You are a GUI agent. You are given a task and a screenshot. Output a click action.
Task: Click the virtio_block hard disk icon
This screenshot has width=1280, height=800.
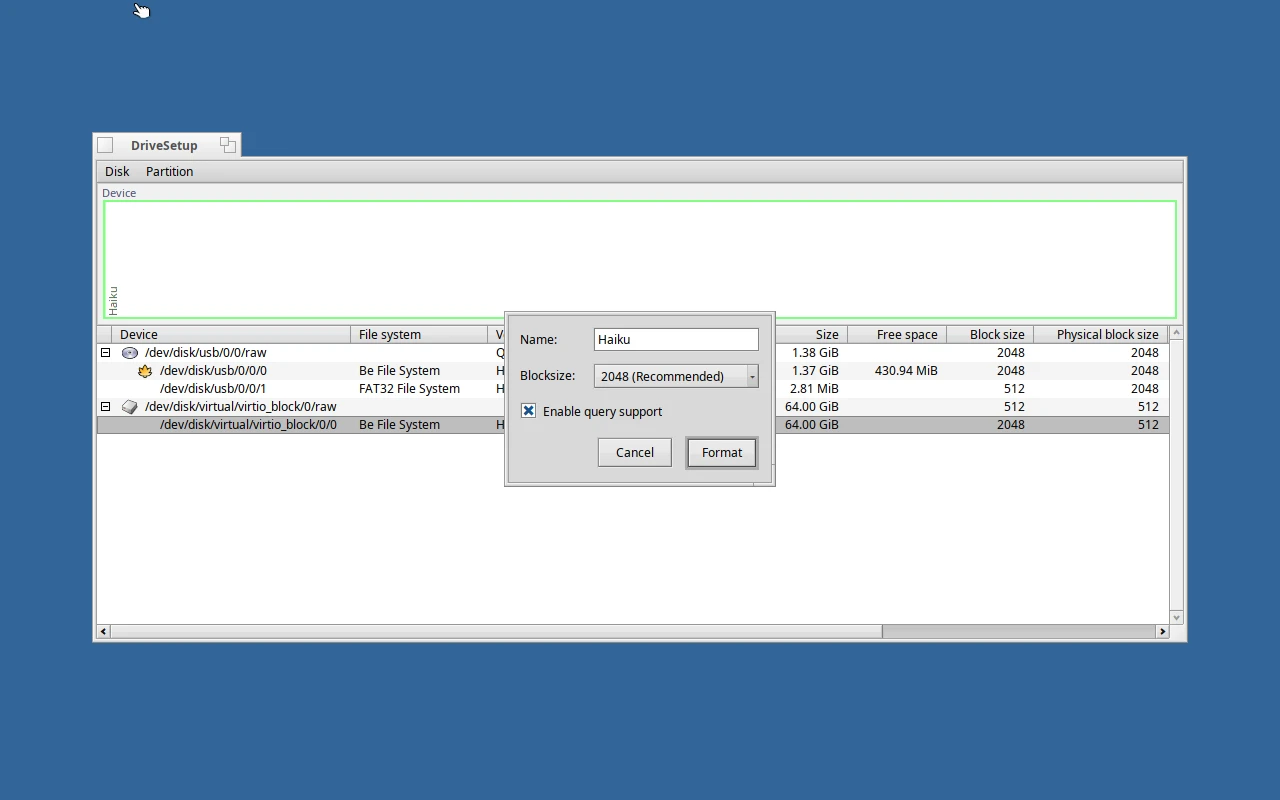[x=130, y=407]
